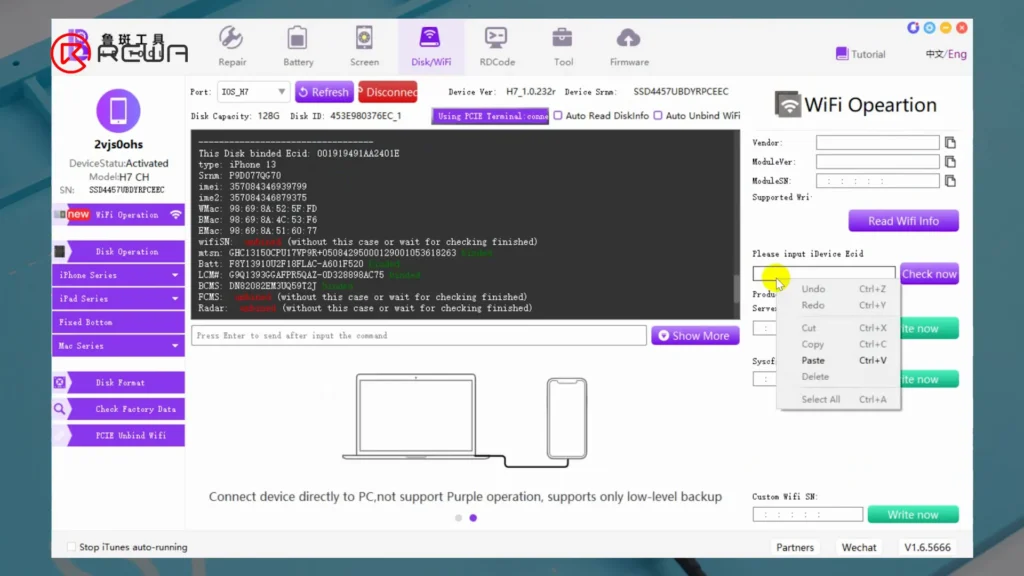This screenshot has width=1024, height=576.
Task: Click the magnifier icon beside Check Factory Data
Action: point(59,409)
